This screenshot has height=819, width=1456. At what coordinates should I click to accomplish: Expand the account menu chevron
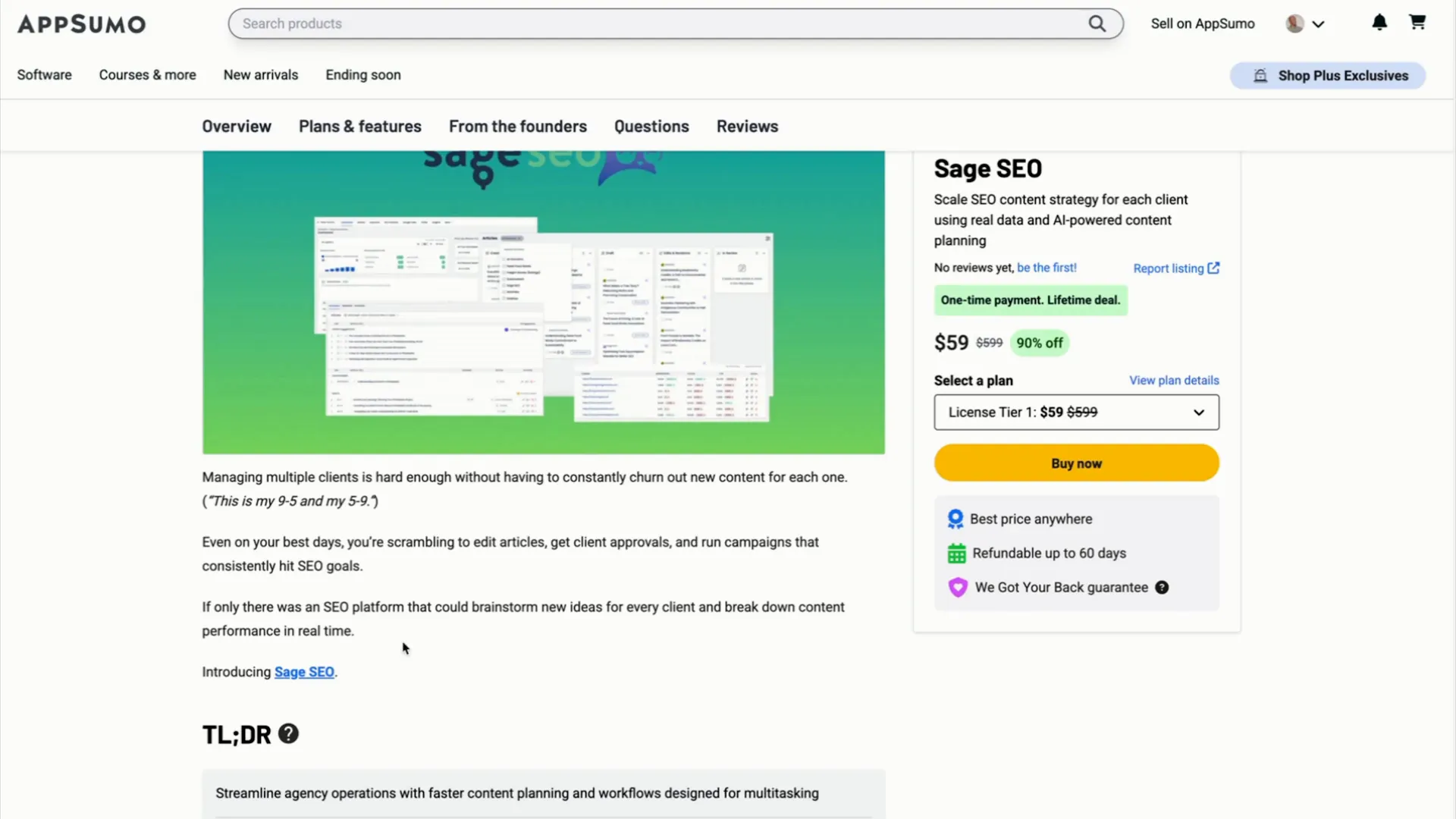[1318, 24]
